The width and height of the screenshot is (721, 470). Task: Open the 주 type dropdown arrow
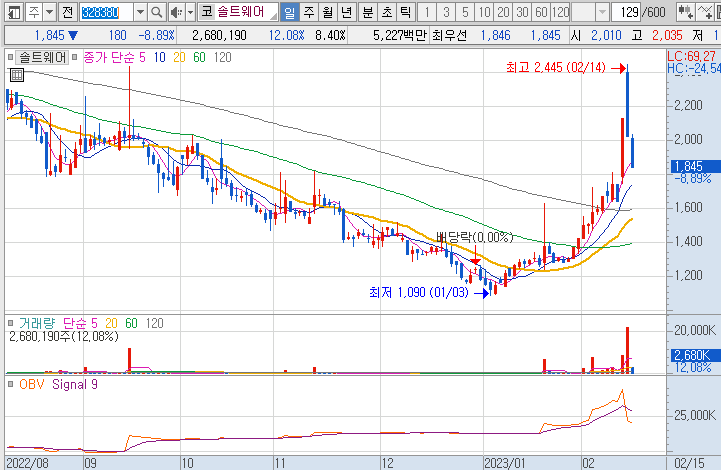coord(50,12)
